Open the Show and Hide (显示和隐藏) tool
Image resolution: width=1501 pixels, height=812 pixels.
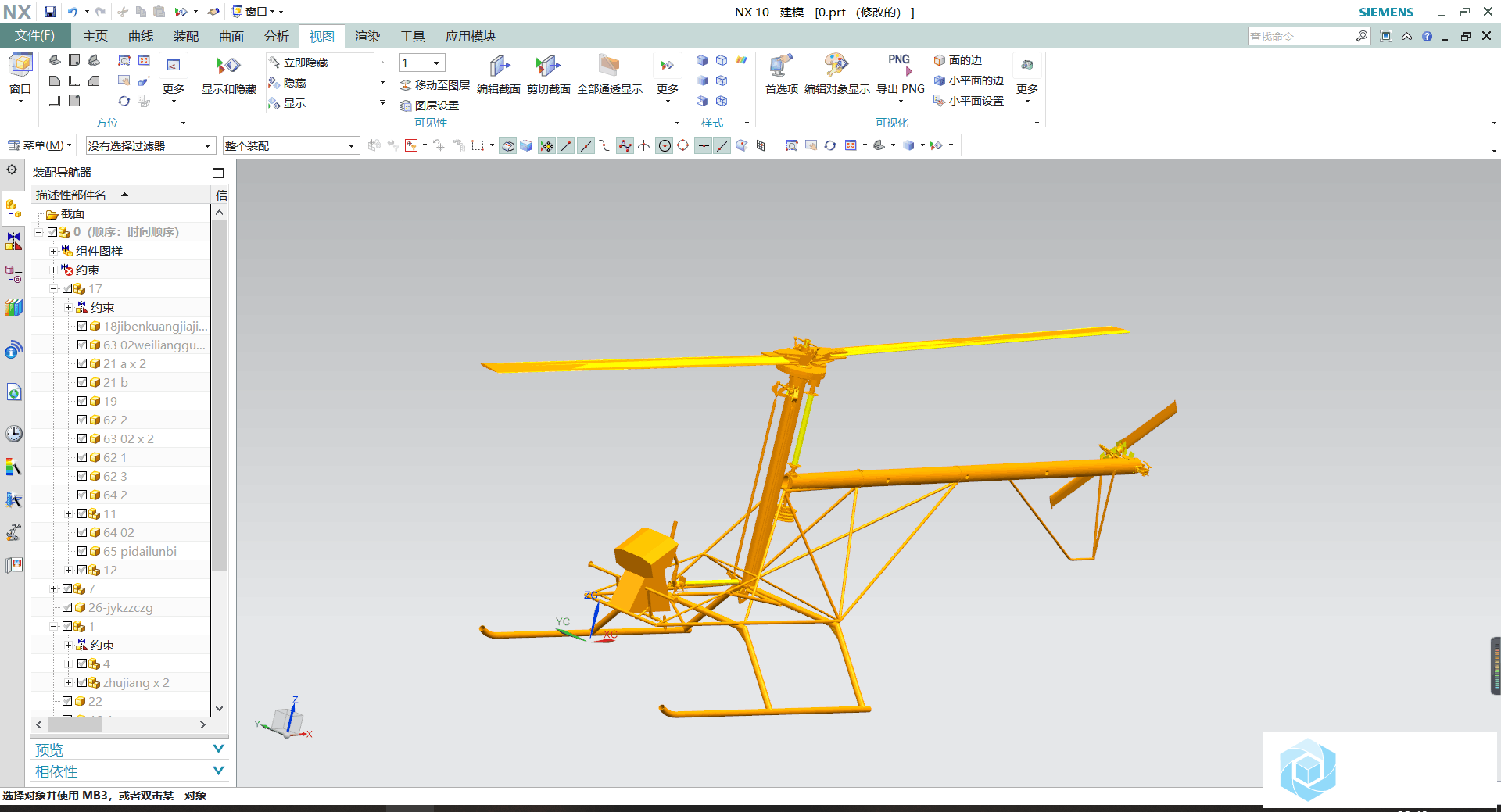click(228, 75)
